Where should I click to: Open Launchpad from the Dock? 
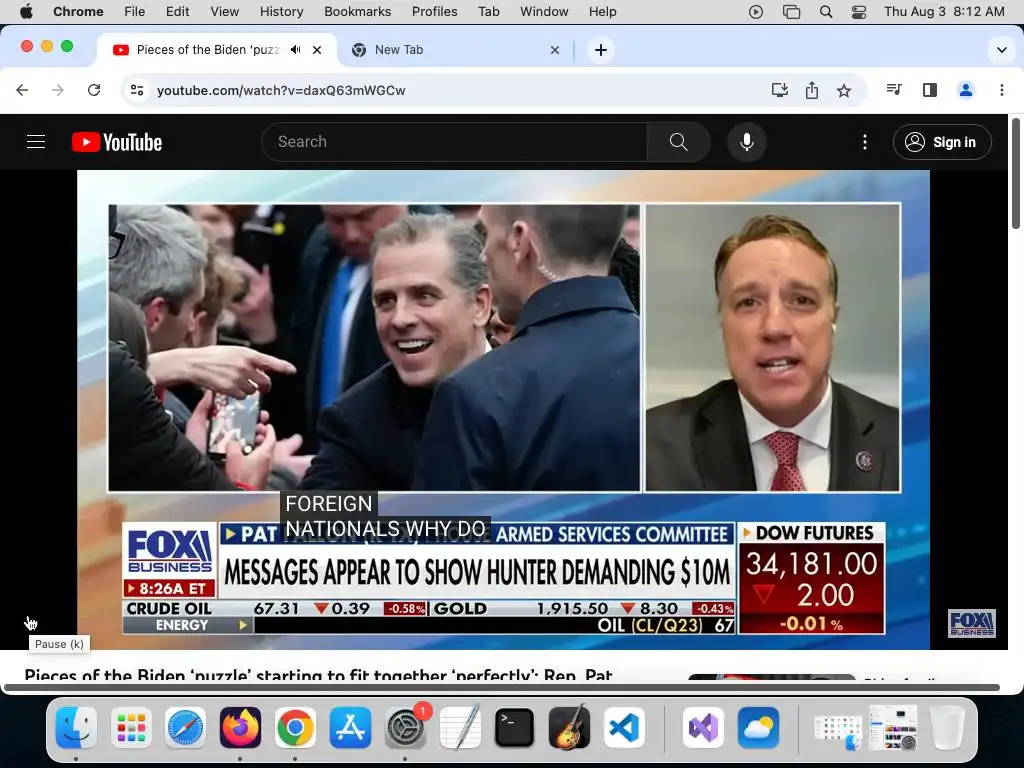(x=131, y=727)
